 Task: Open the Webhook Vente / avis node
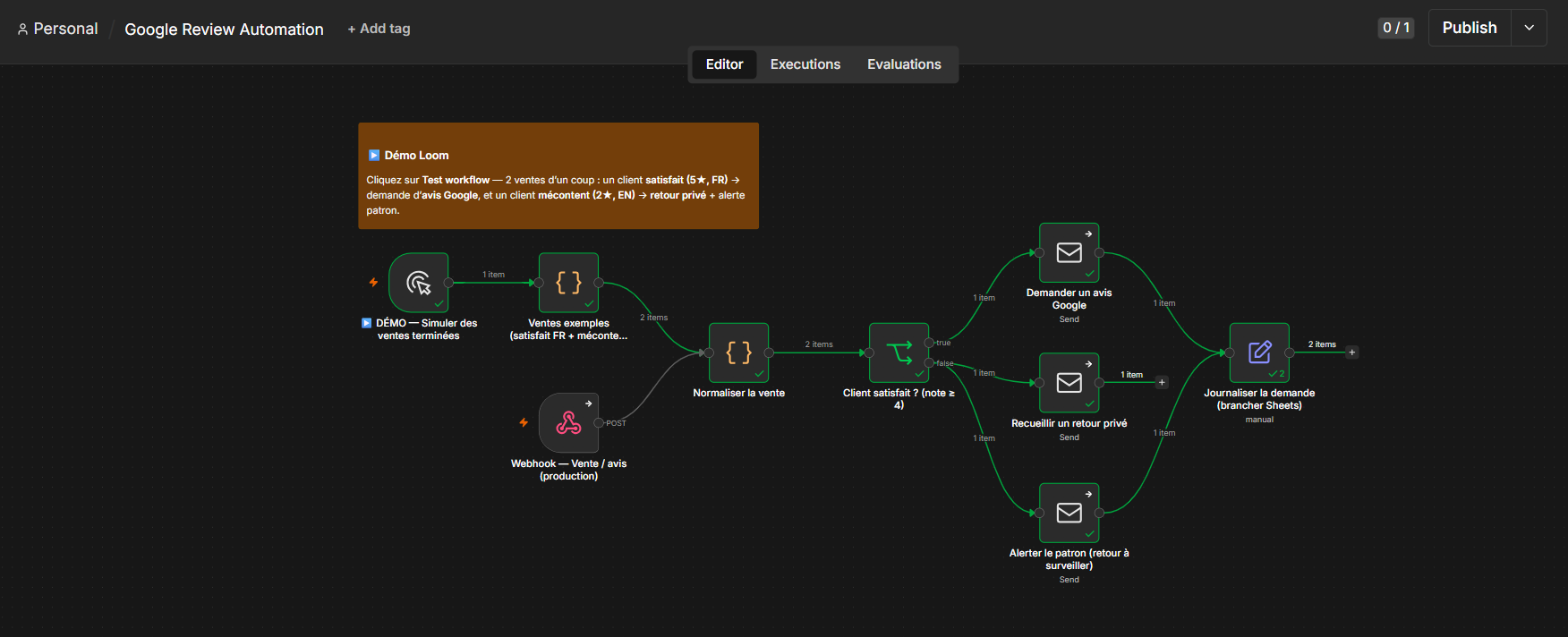click(x=568, y=423)
